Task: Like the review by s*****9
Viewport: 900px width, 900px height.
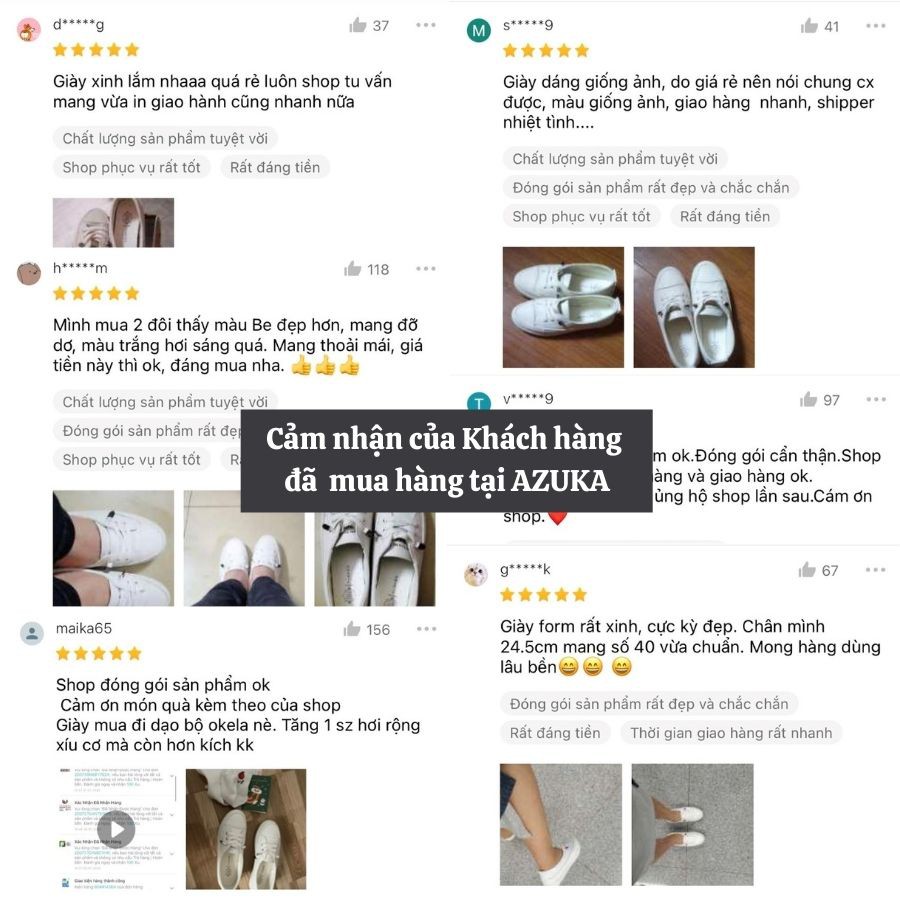Action: pos(809,26)
